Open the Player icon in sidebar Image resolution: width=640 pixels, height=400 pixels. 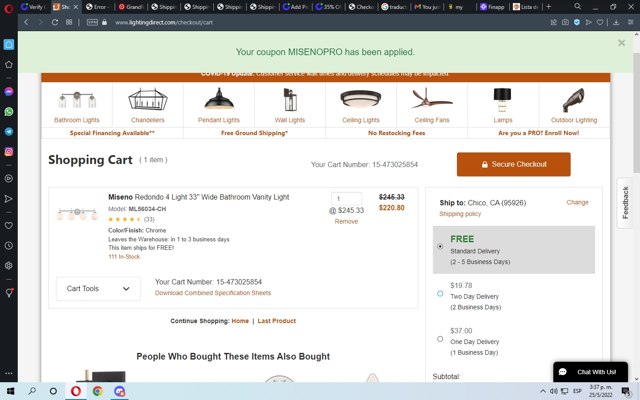tap(9, 178)
